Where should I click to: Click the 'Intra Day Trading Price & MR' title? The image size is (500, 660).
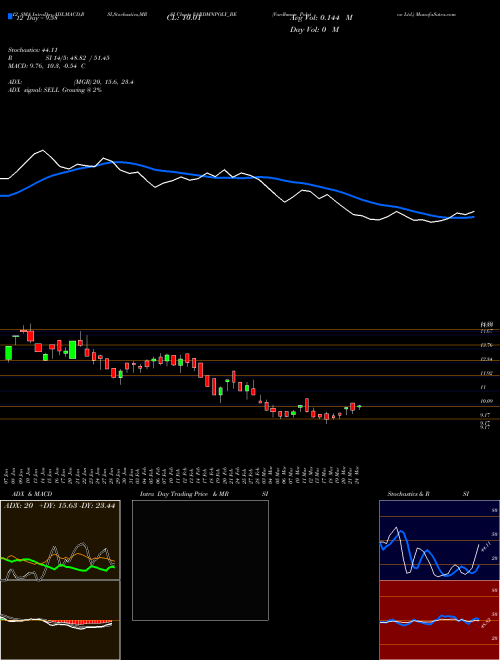click(184, 494)
